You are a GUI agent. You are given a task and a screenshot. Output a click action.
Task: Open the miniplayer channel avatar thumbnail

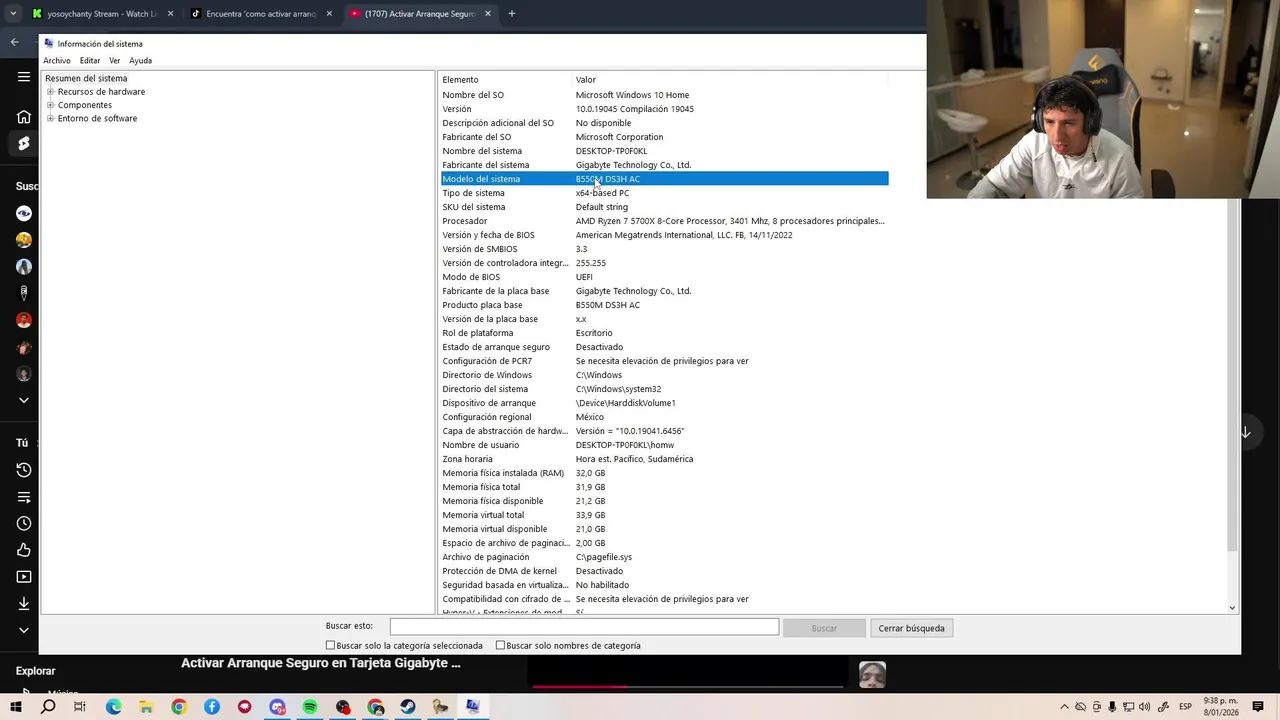[x=872, y=675]
